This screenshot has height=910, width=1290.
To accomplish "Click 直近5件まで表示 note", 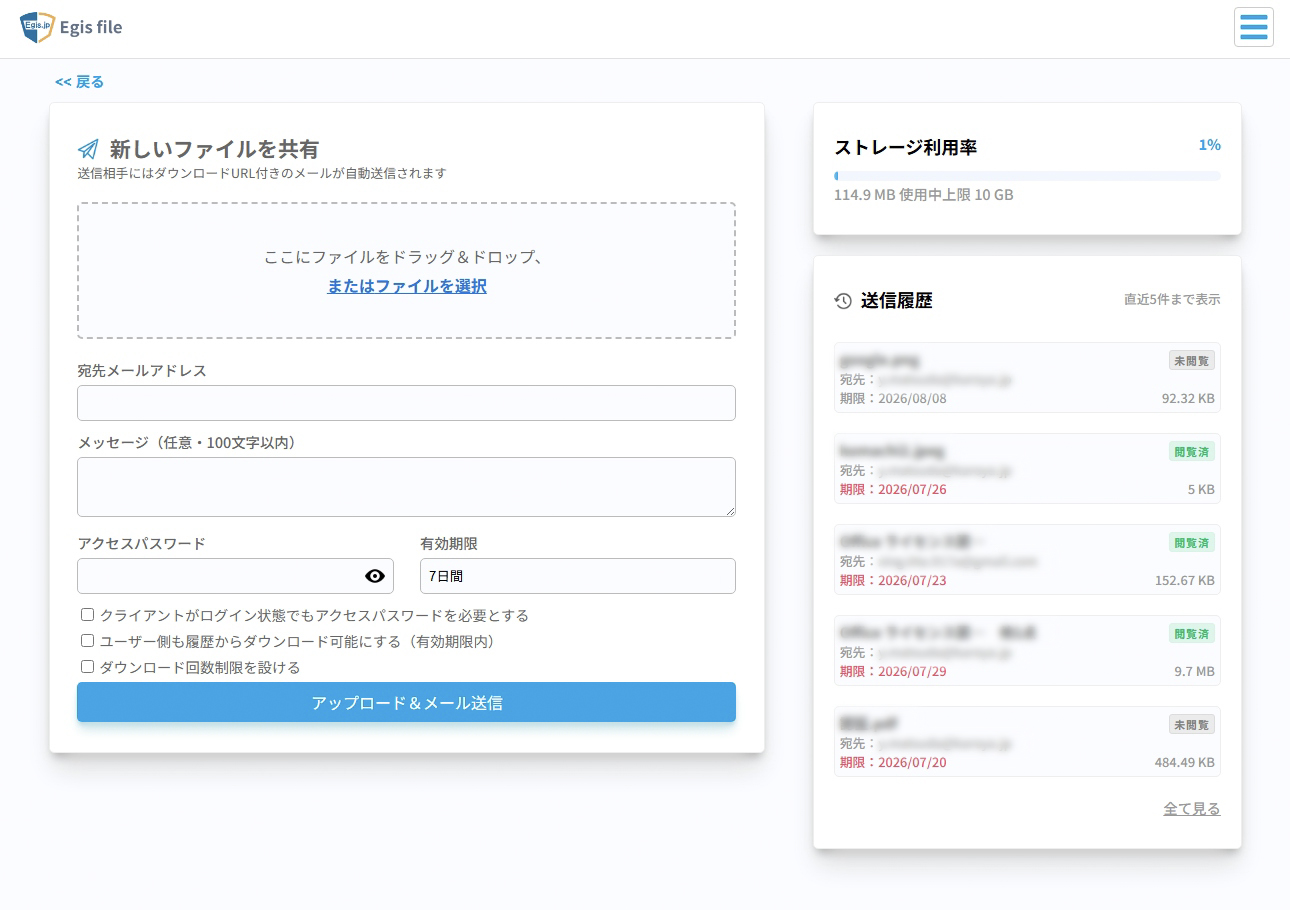I will 1172,299.
